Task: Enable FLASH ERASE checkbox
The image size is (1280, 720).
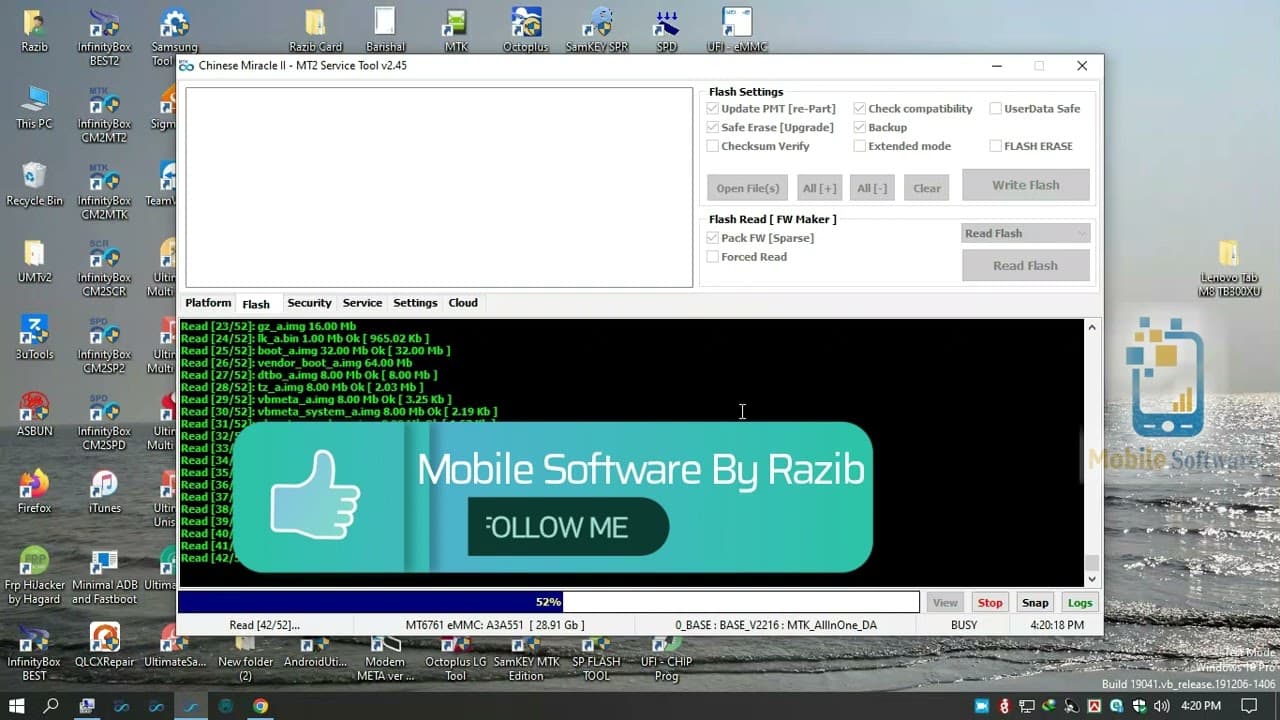Action: point(1031,146)
